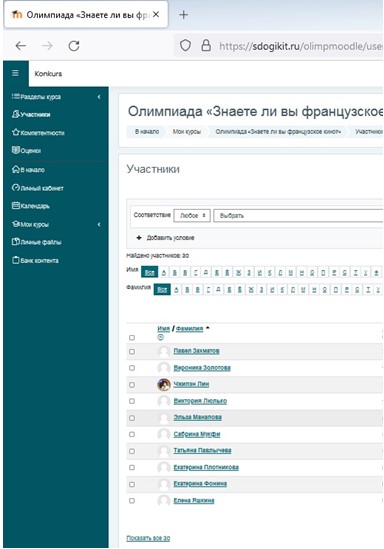The image size is (384, 549).
Task: Collapse the Разделы курса sidebar section
Action: click(99, 97)
